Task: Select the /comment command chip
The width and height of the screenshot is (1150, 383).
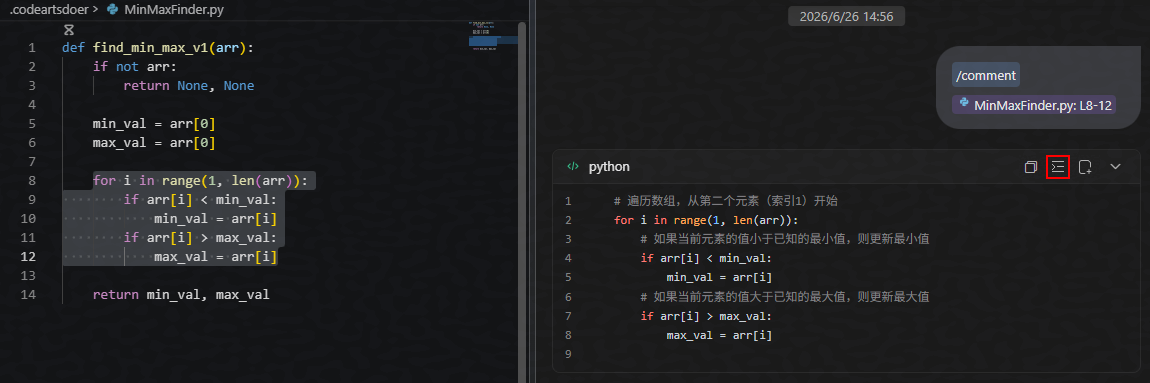Action: 986,75
